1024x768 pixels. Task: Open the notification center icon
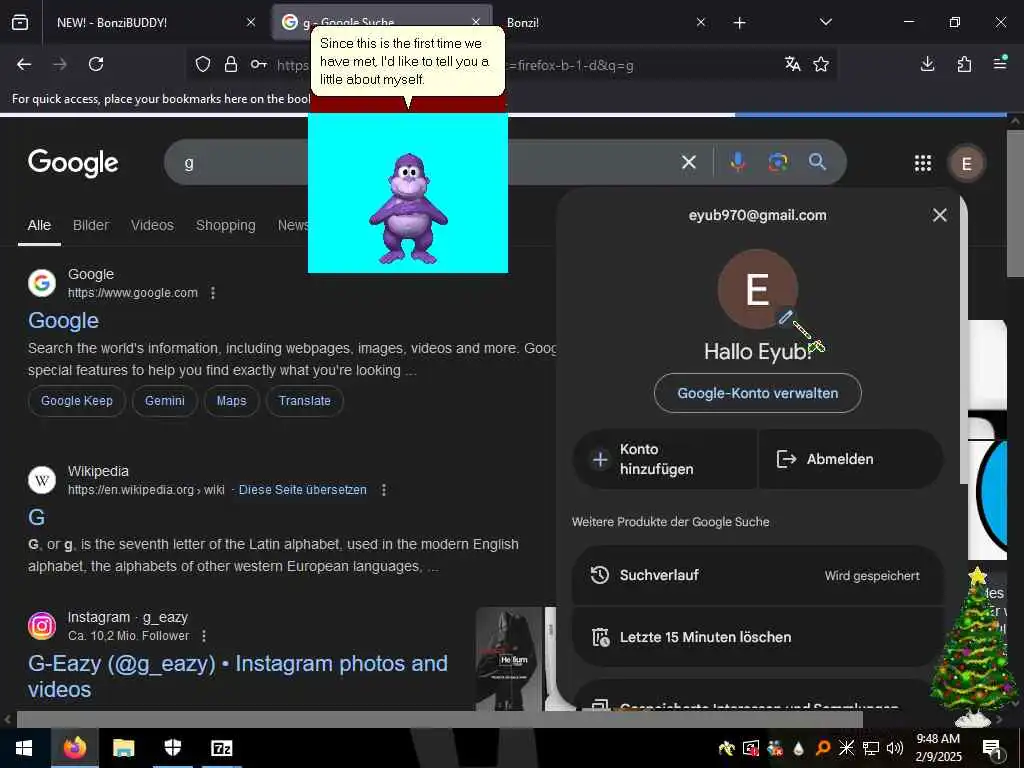tap(991, 749)
